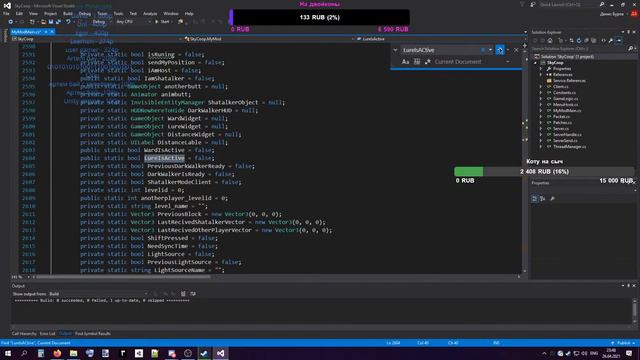Image resolution: width=640 pixels, height=360 pixels.
Task: Toggle Match case (Aa) in find box
Action: [x=405, y=62]
